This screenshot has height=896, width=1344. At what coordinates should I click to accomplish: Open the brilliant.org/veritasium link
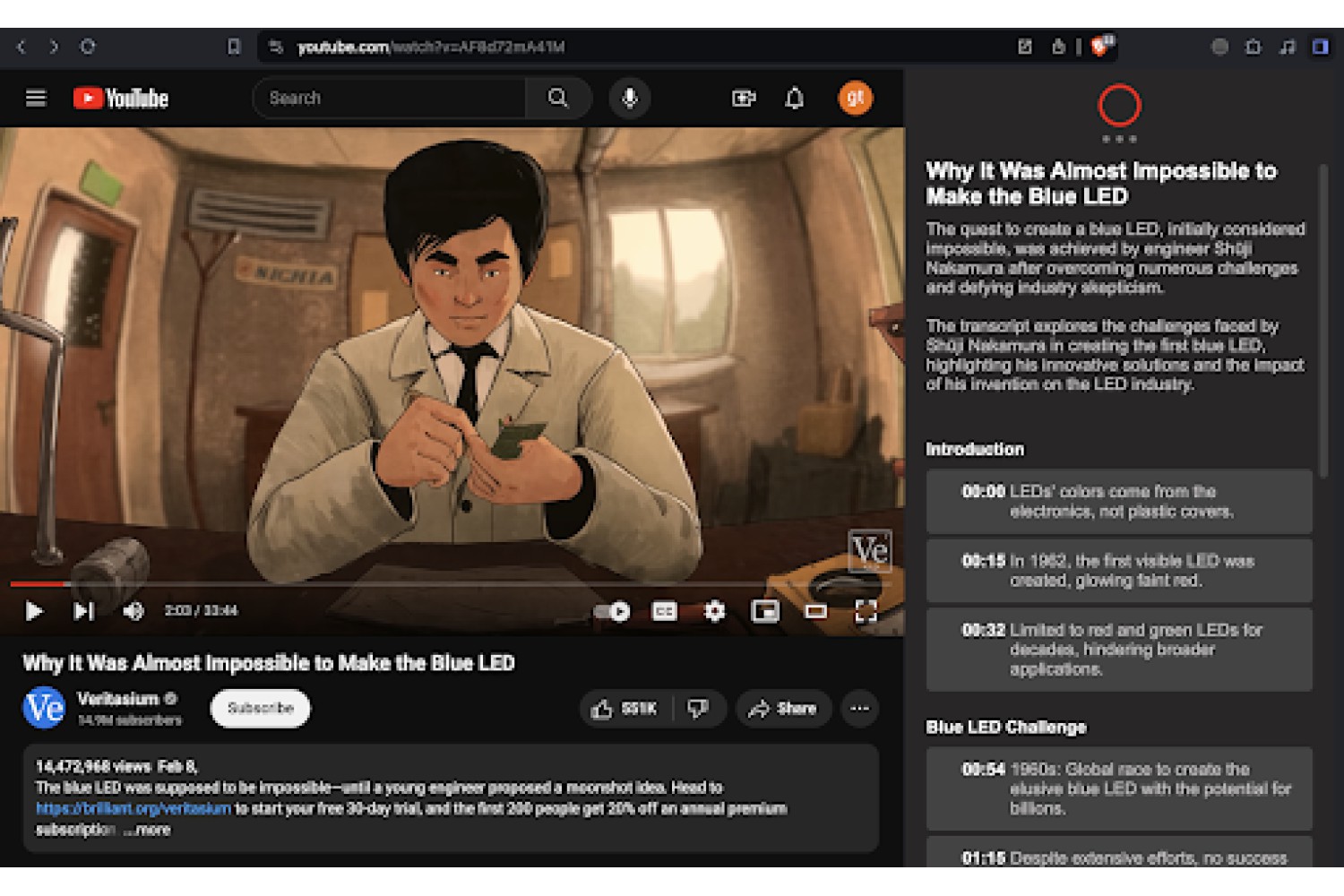[134, 808]
